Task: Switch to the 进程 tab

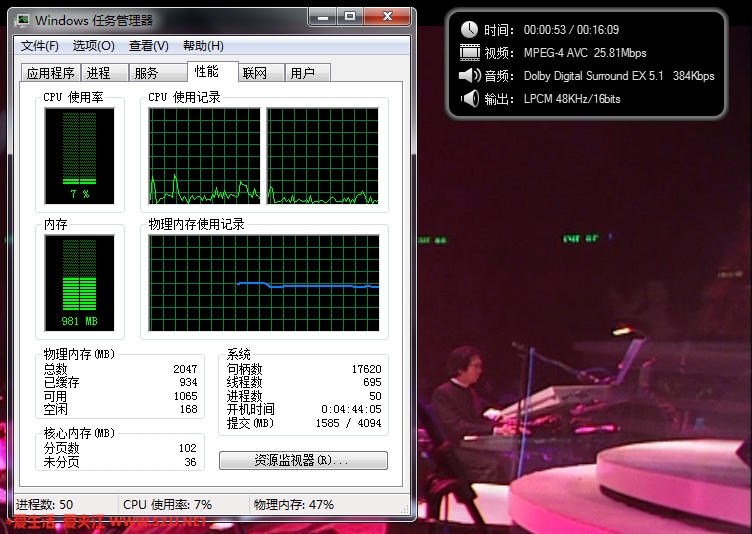Action: [105, 73]
